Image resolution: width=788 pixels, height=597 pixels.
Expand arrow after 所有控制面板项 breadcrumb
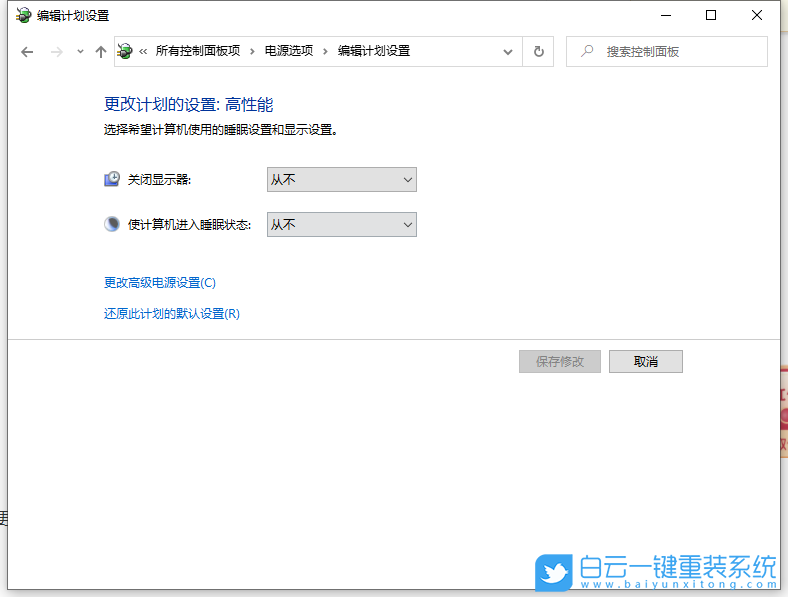(x=252, y=51)
